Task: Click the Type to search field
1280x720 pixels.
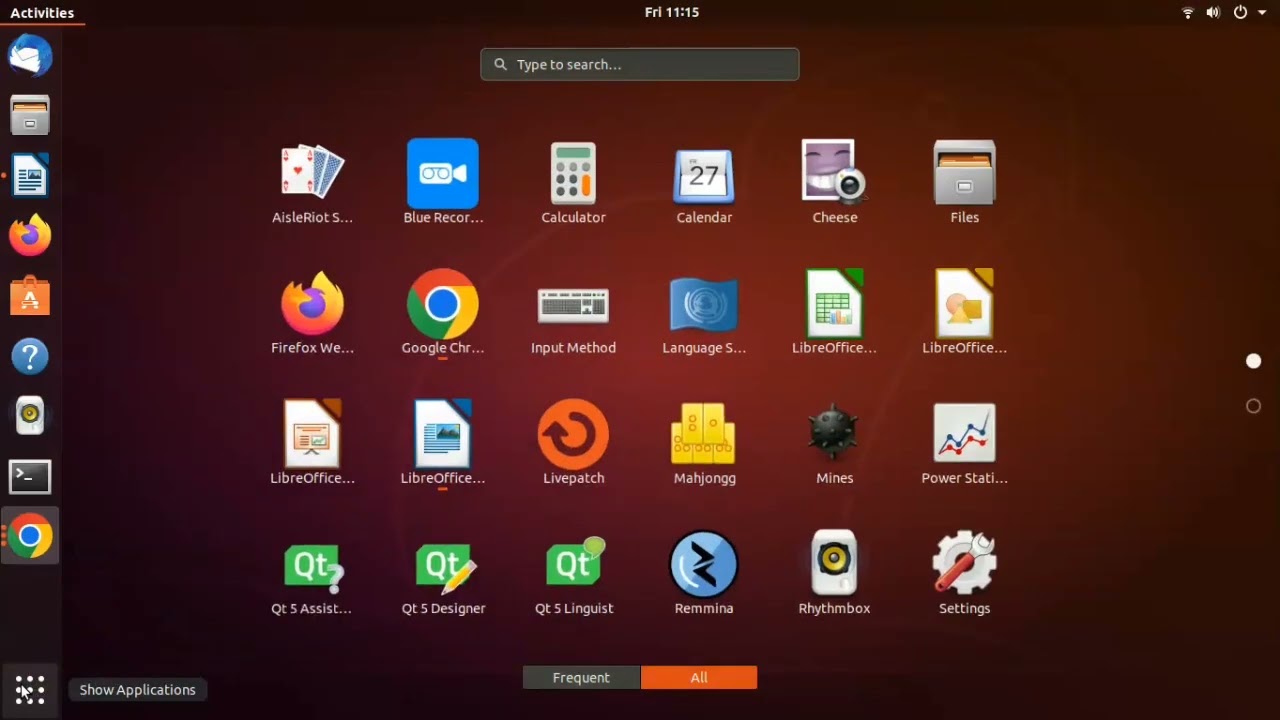Action: [640, 64]
